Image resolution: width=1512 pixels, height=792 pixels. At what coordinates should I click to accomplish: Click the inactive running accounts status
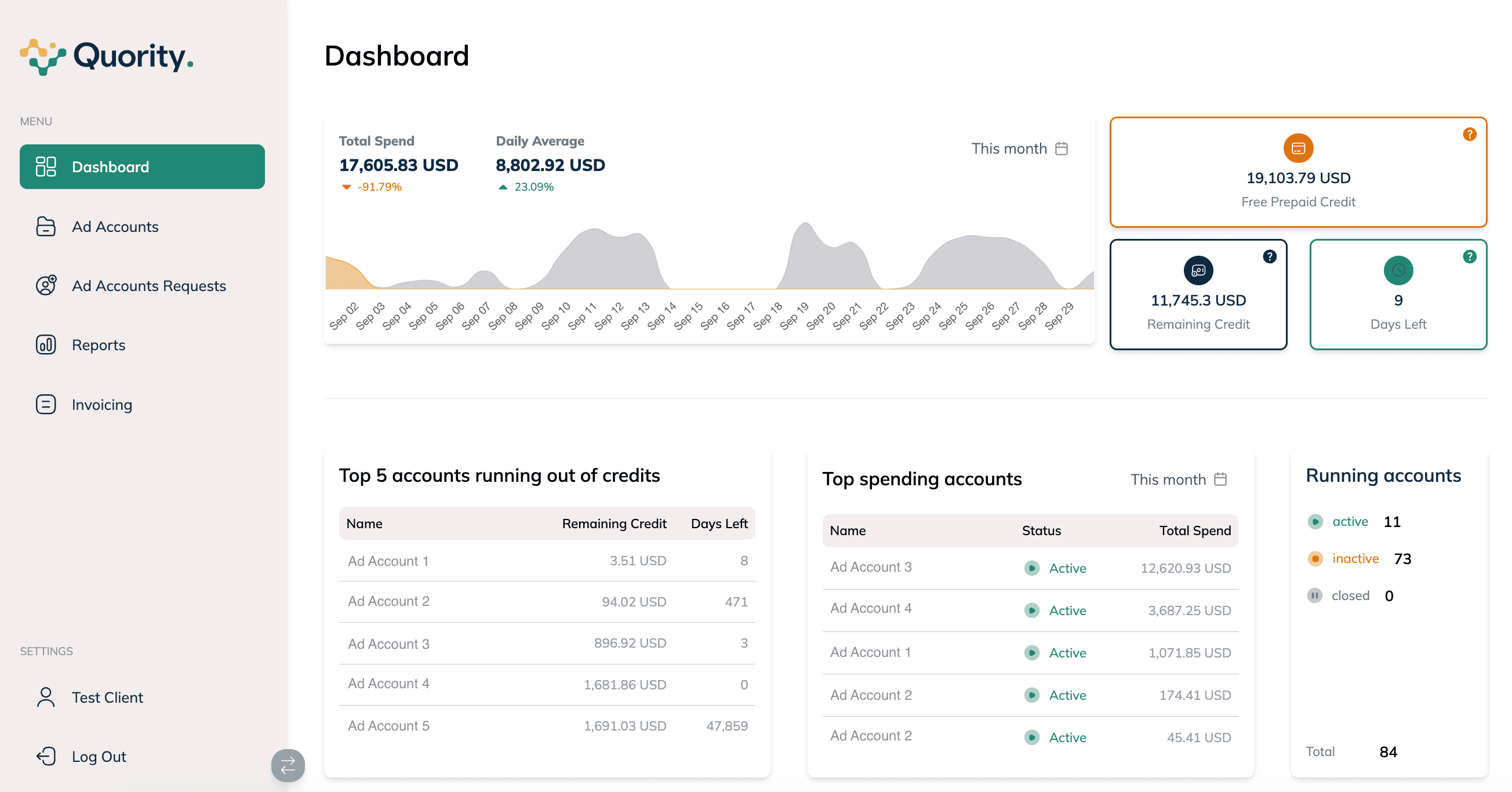coord(1355,559)
